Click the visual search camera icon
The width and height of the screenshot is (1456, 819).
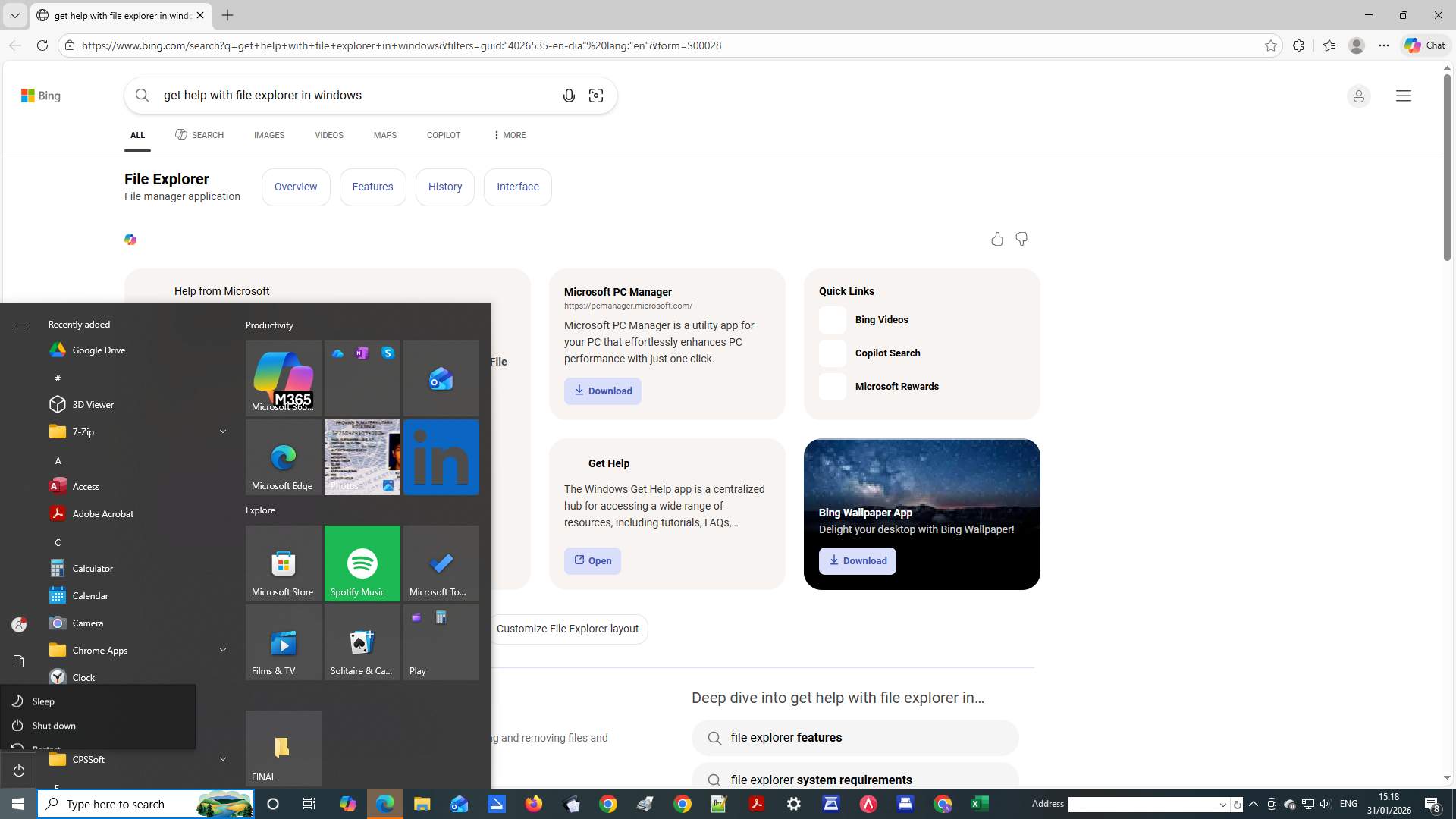[x=596, y=96]
